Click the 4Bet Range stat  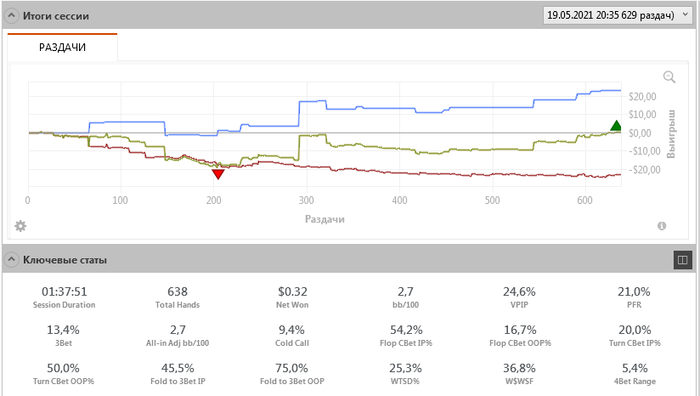click(x=635, y=374)
